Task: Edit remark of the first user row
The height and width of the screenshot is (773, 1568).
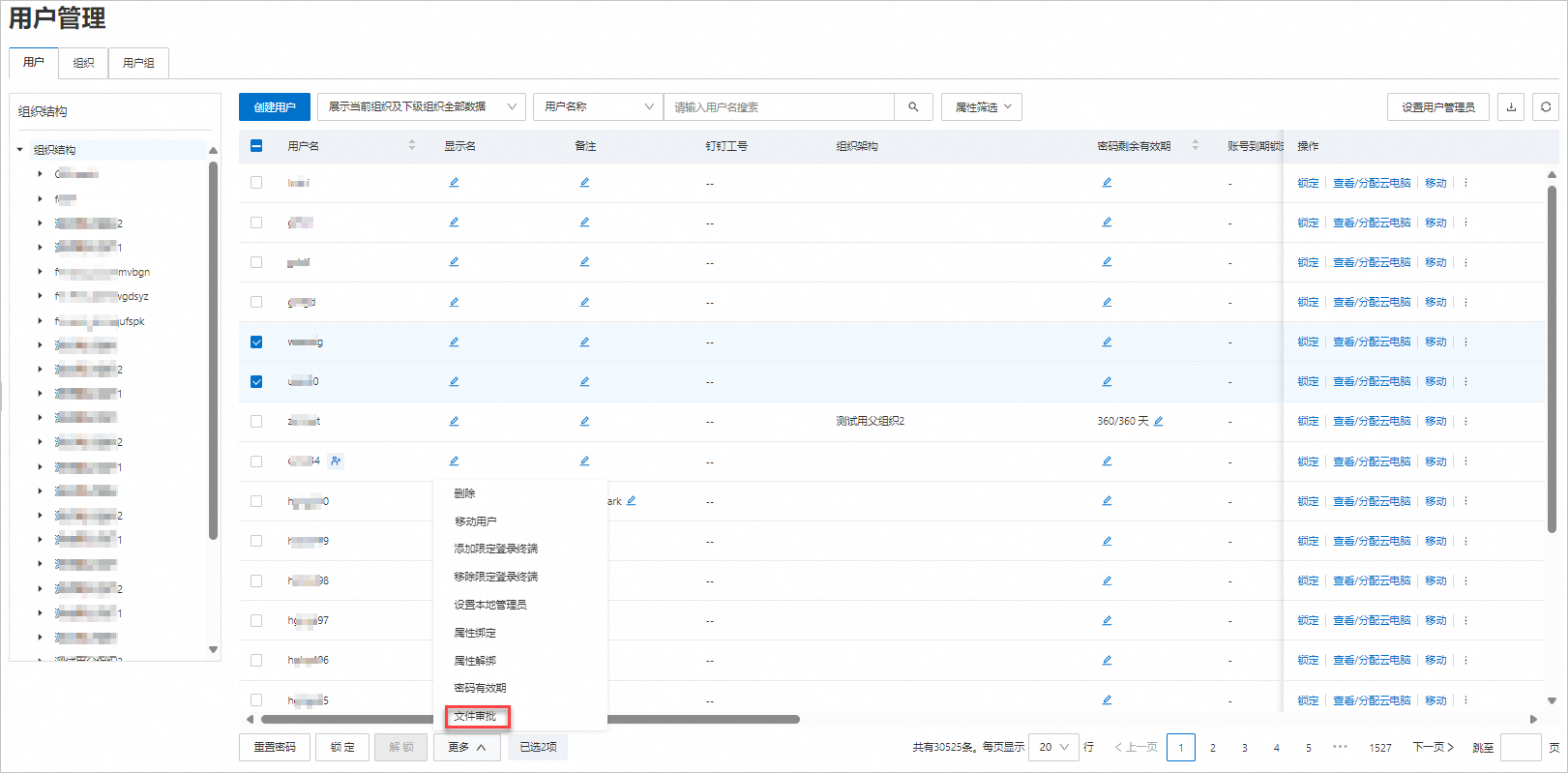Action: click(584, 182)
